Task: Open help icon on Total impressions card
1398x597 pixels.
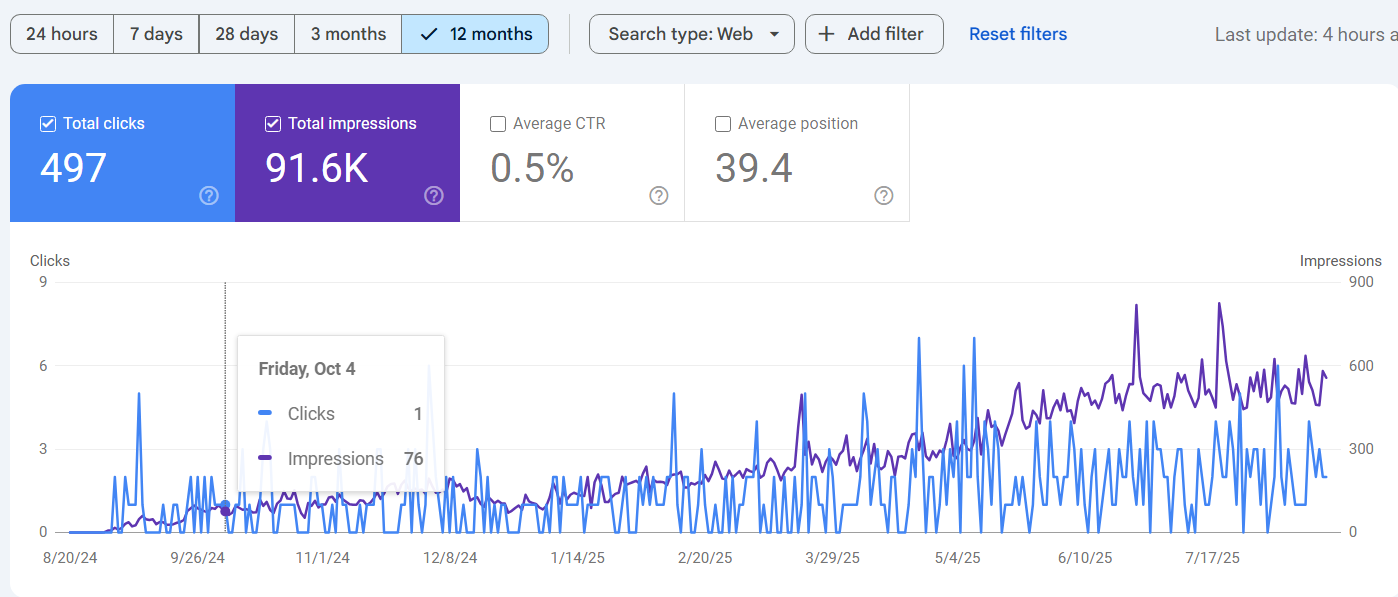Action: pos(434,196)
